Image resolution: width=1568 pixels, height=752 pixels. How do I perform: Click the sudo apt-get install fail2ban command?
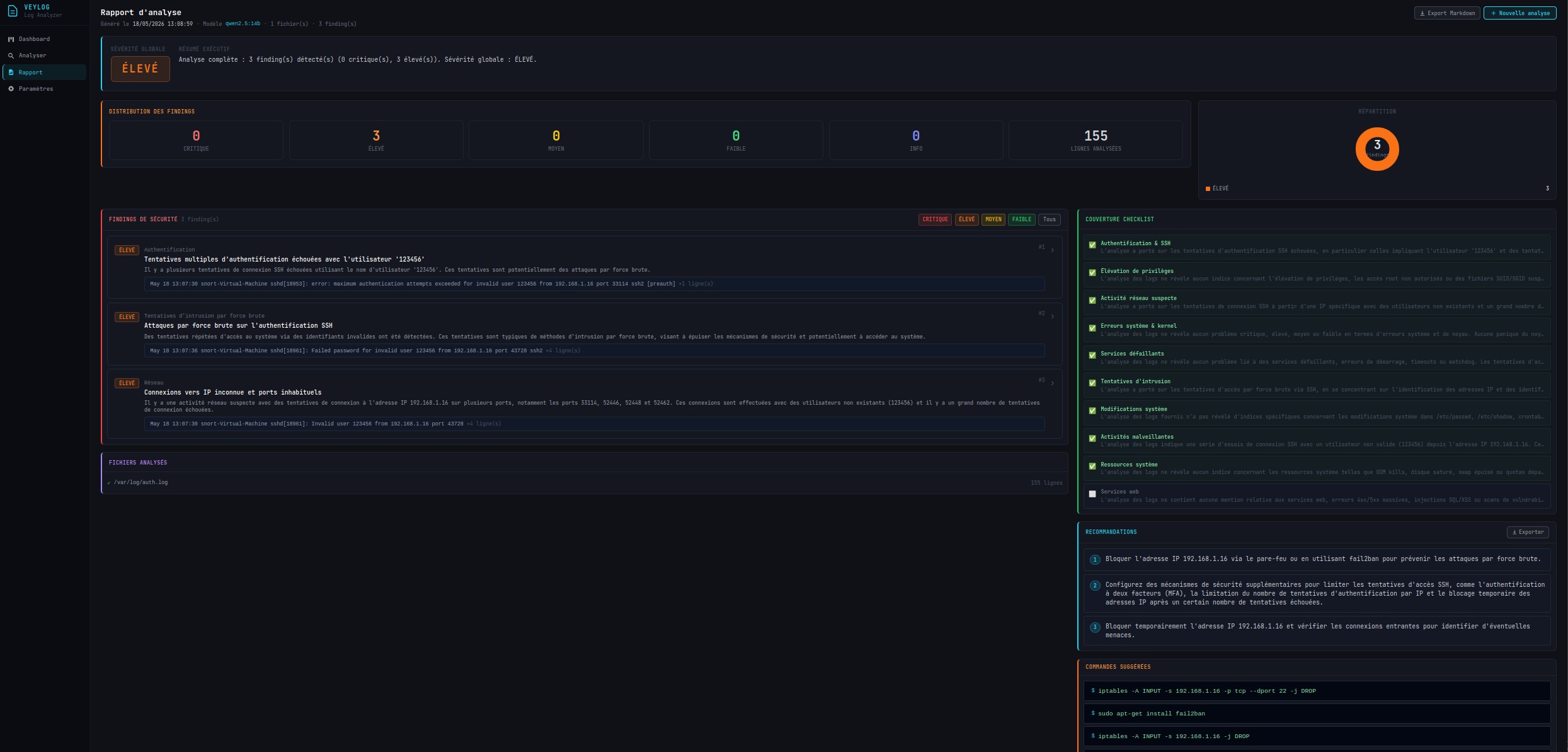pos(1317,714)
